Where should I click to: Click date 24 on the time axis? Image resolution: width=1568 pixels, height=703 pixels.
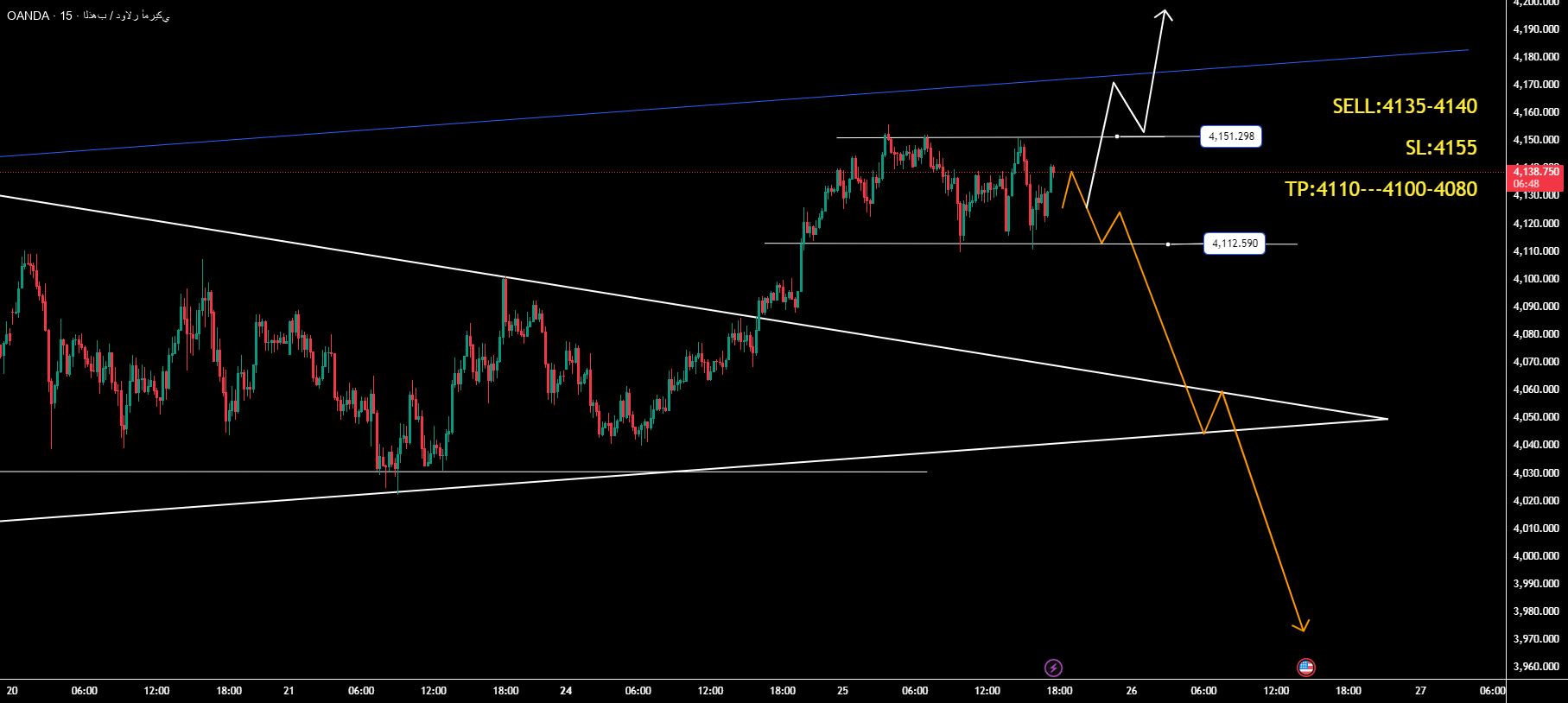(566, 691)
